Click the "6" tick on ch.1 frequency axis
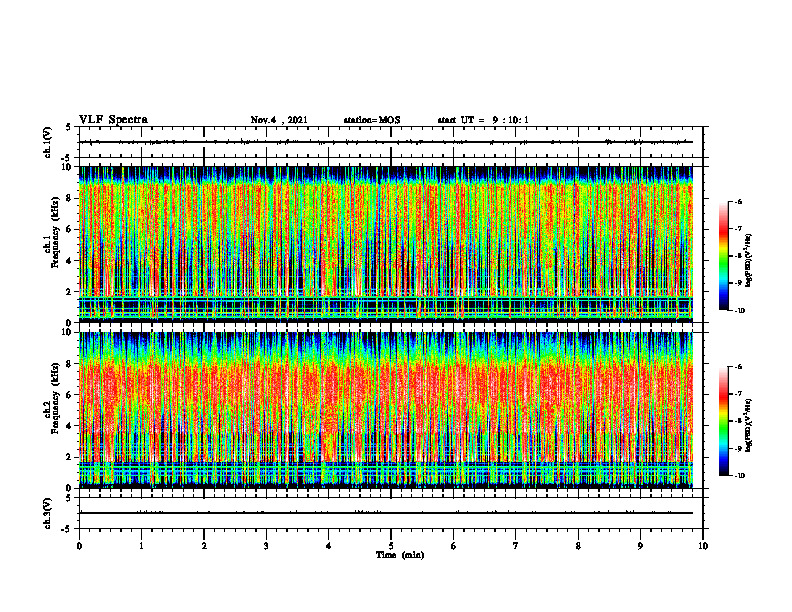 [x=70, y=229]
